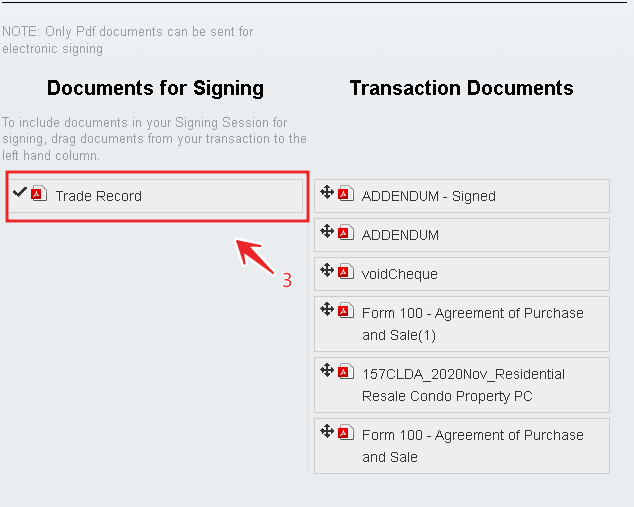Click the ADDENDUM - Signed document label
Screen dimensions: 634x507
[x=429, y=196]
